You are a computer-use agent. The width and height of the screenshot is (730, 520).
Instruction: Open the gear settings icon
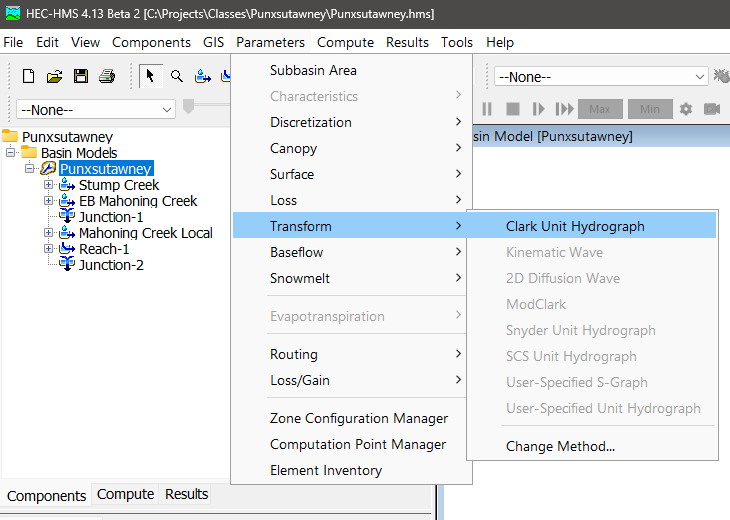point(686,109)
